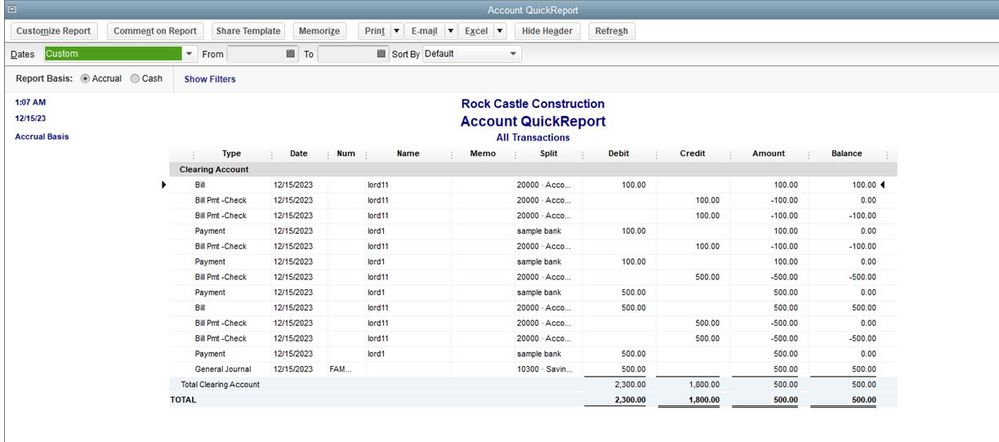The image size is (999, 442).
Task: Open the Sort By dropdown
Action: (514, 54)
